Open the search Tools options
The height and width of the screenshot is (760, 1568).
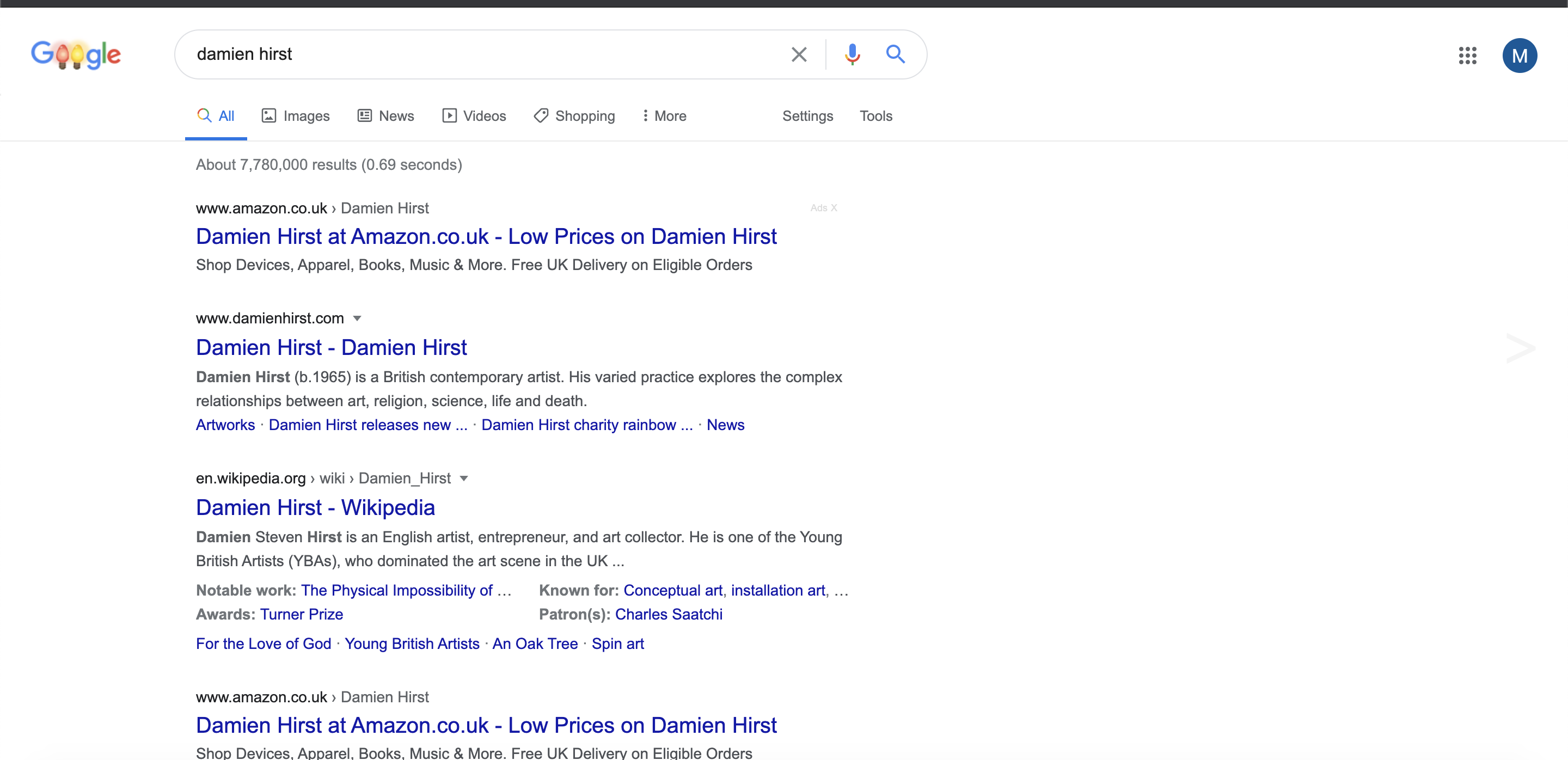[x=875, y=116]
